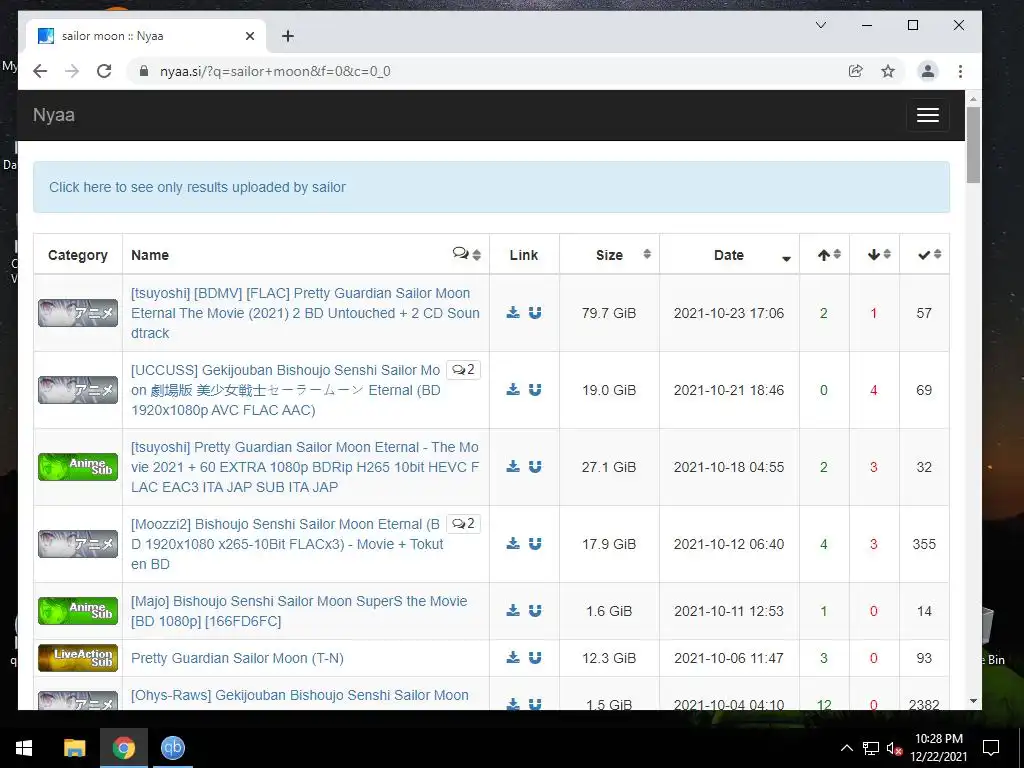Open magnet link for 27.1 GiB row
The width and height of the screenshot is (1024, 768).
click(x=535, y=467)
